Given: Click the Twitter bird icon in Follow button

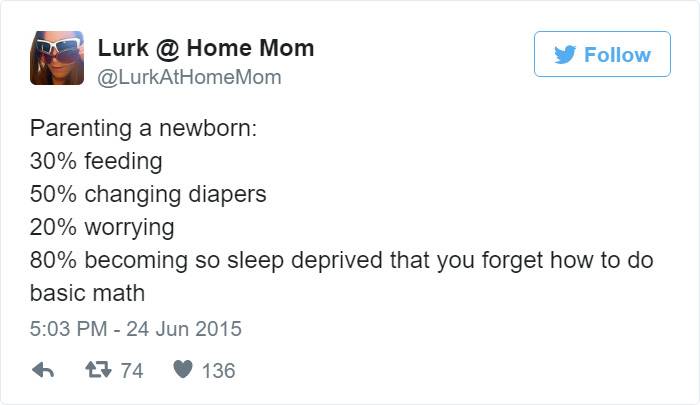Looking at the screenshot, I should [565, 54].
